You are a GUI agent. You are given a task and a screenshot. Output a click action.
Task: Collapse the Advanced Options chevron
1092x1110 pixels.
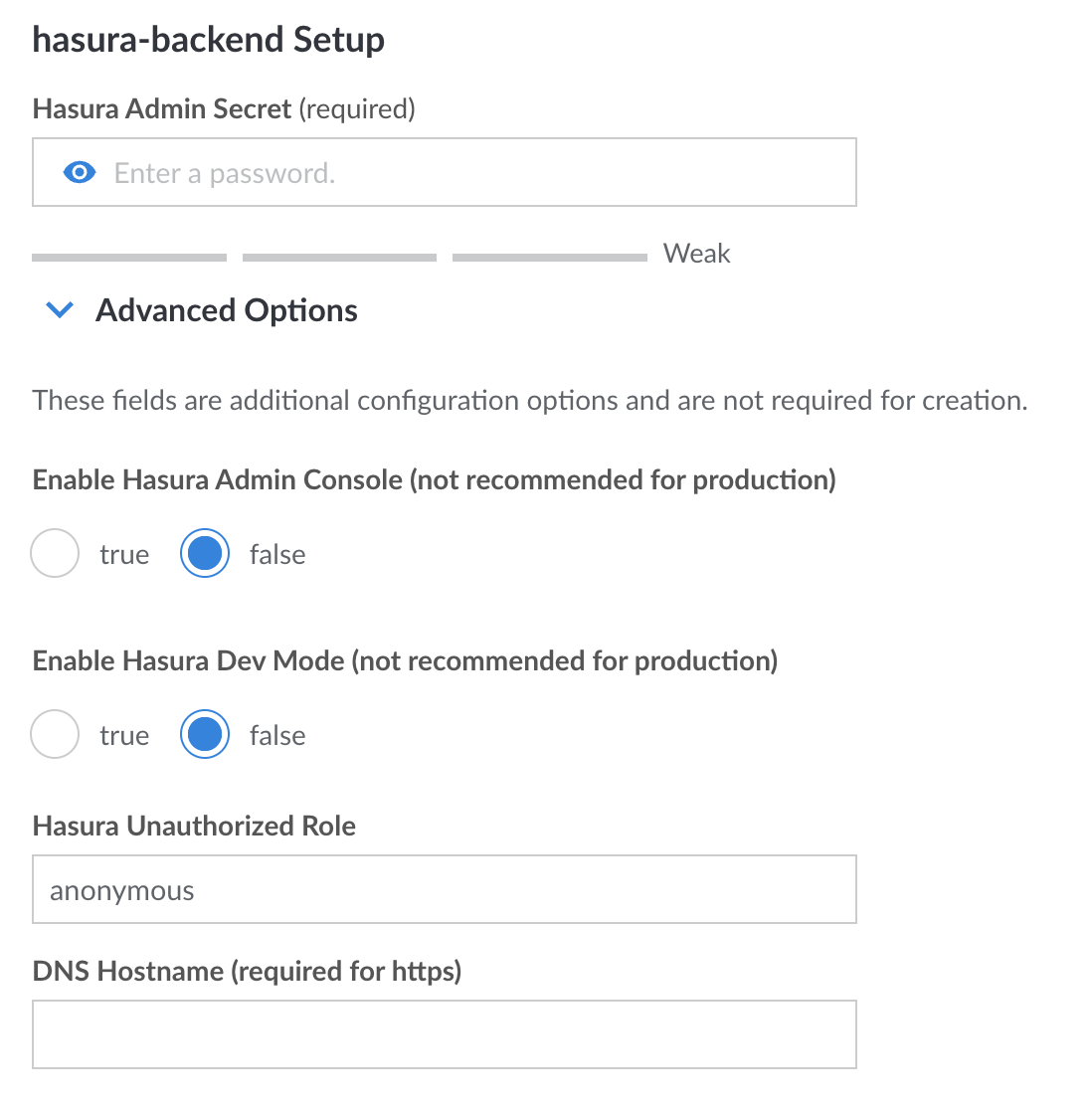click(x=60, y=309)
